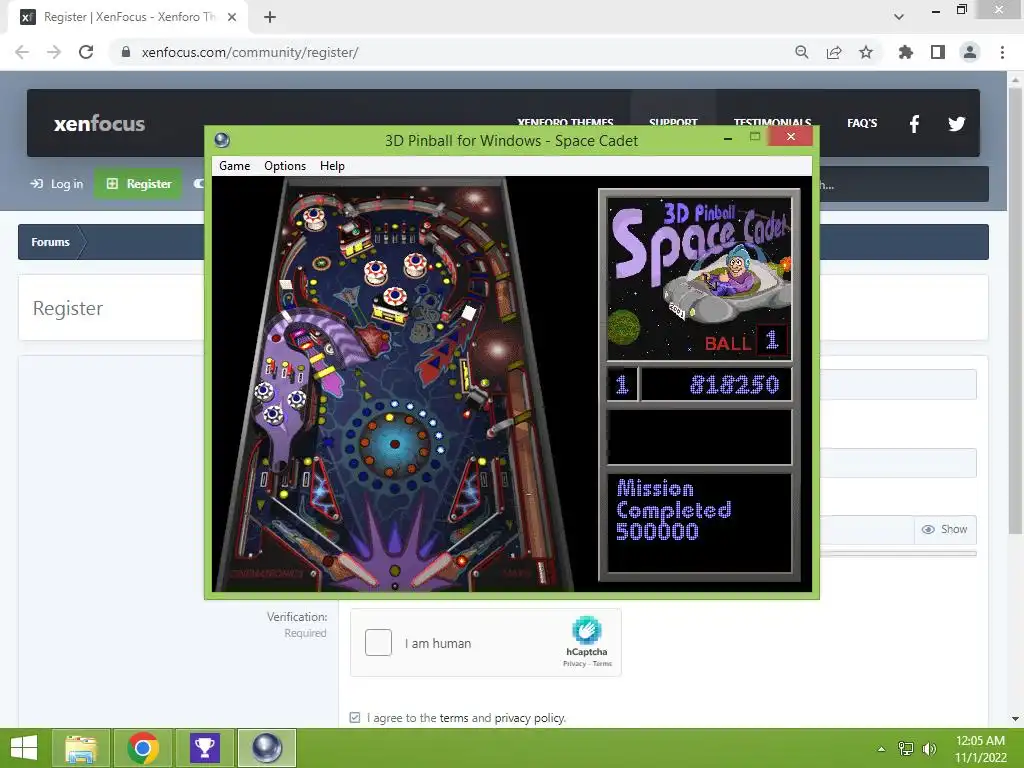
Task: Click the green Register button
Action: coord(138,184)
